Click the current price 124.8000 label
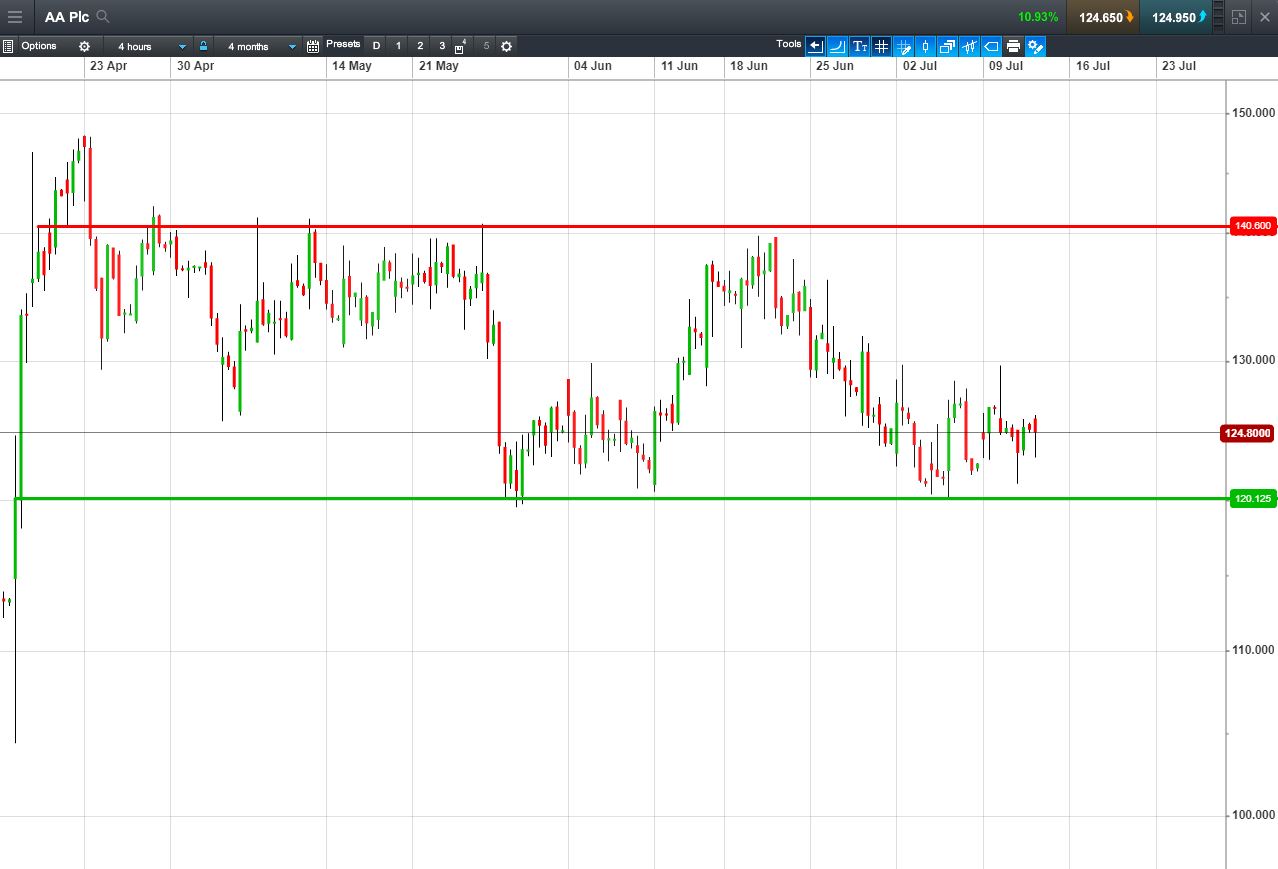Viewport: 1278px width, 869px height. pyautogui.click(x=1247, y=433)
